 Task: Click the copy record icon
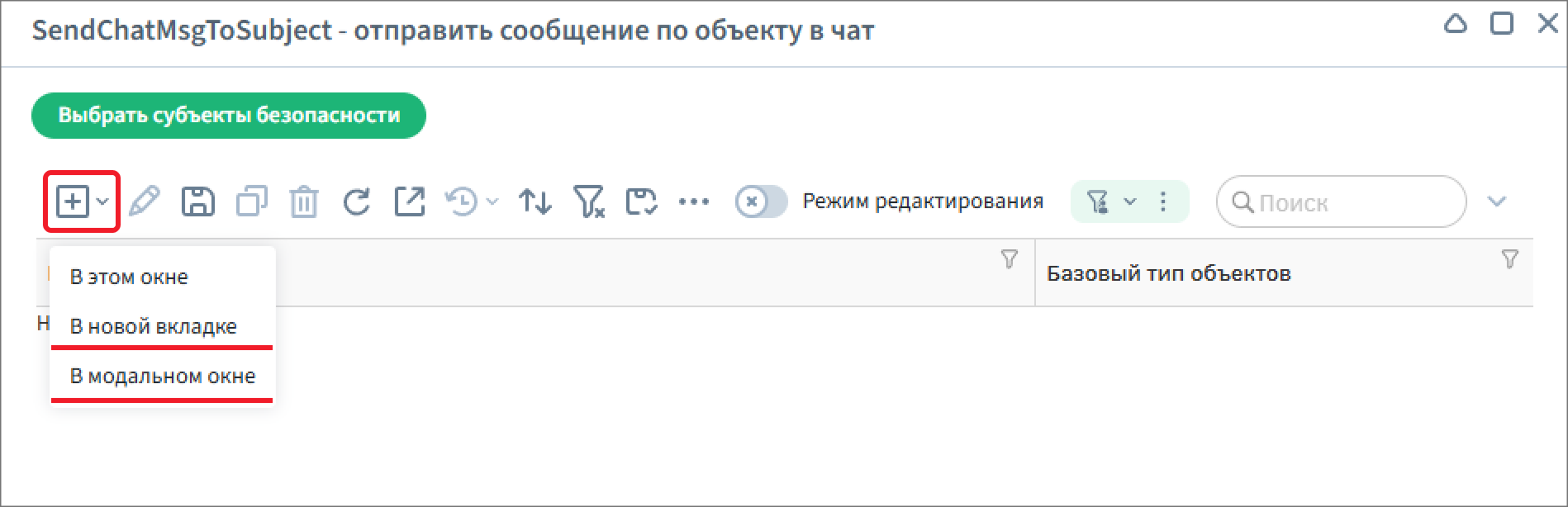[x=251, y=201]
